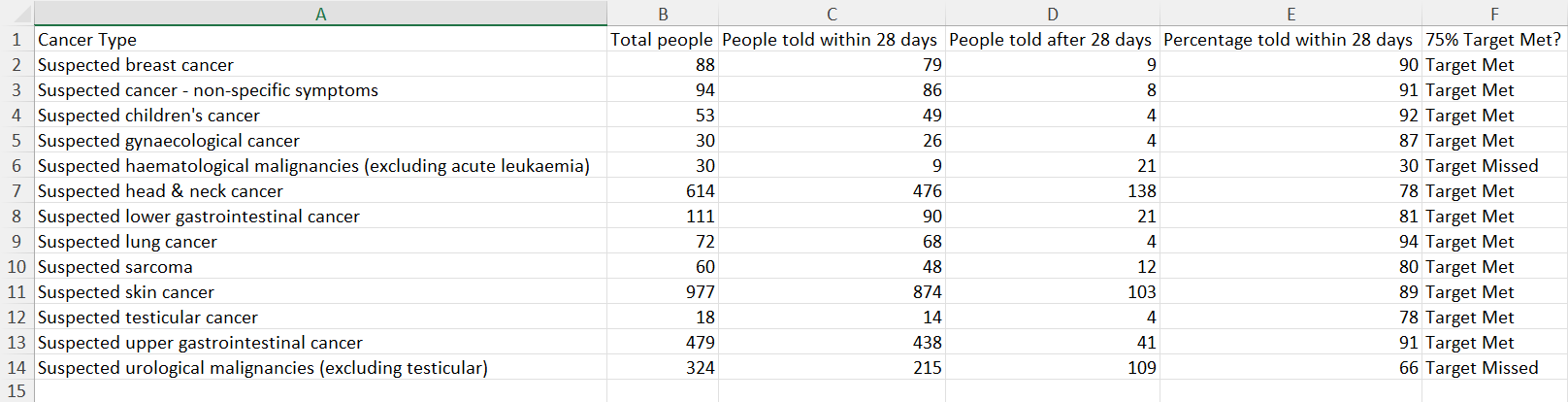The width and height of the screenshot is (1568, 402).
Task: Select column E header
Action: click(1290, 14)
